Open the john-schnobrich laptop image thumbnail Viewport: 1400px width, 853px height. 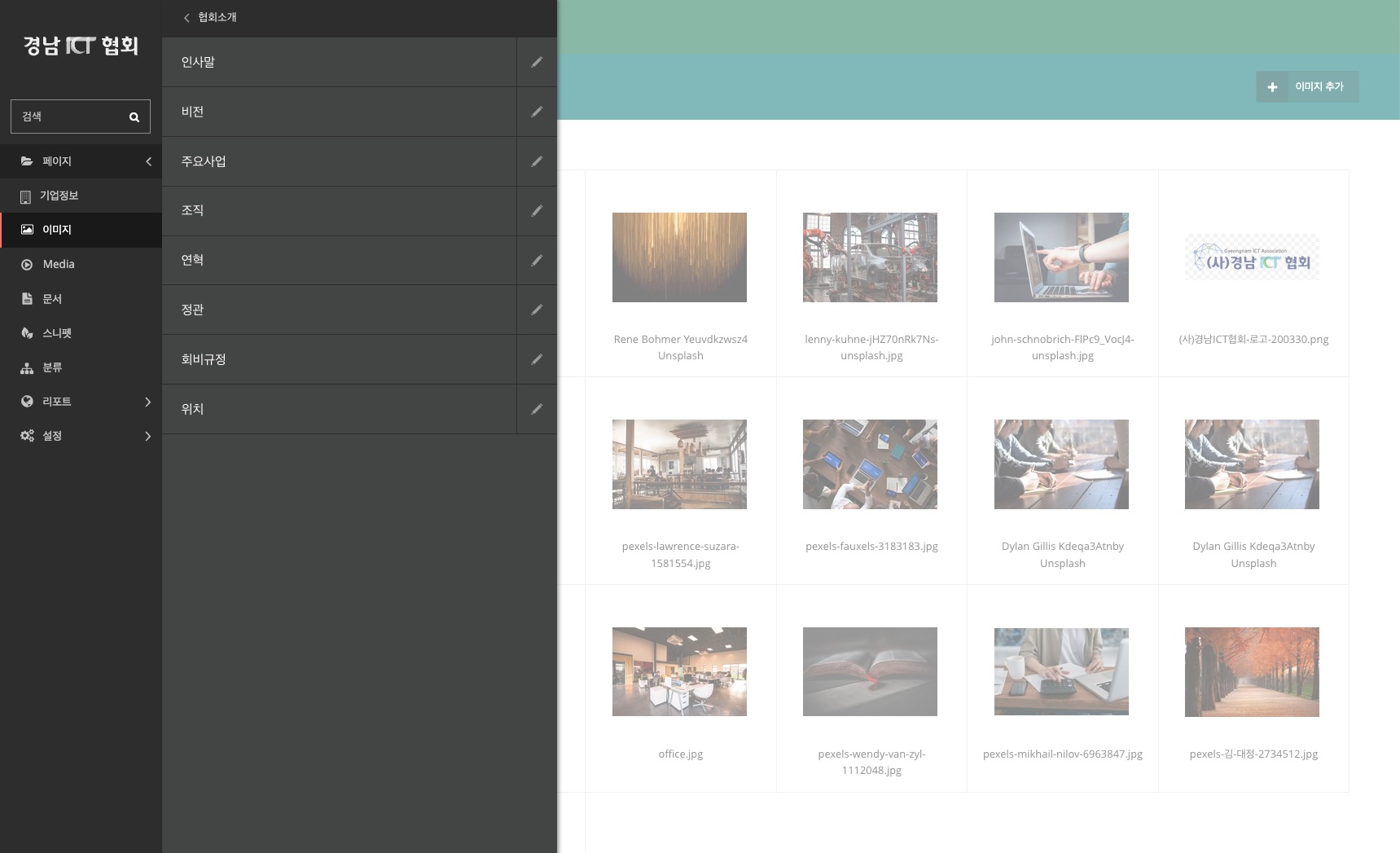pos(1061,257)
